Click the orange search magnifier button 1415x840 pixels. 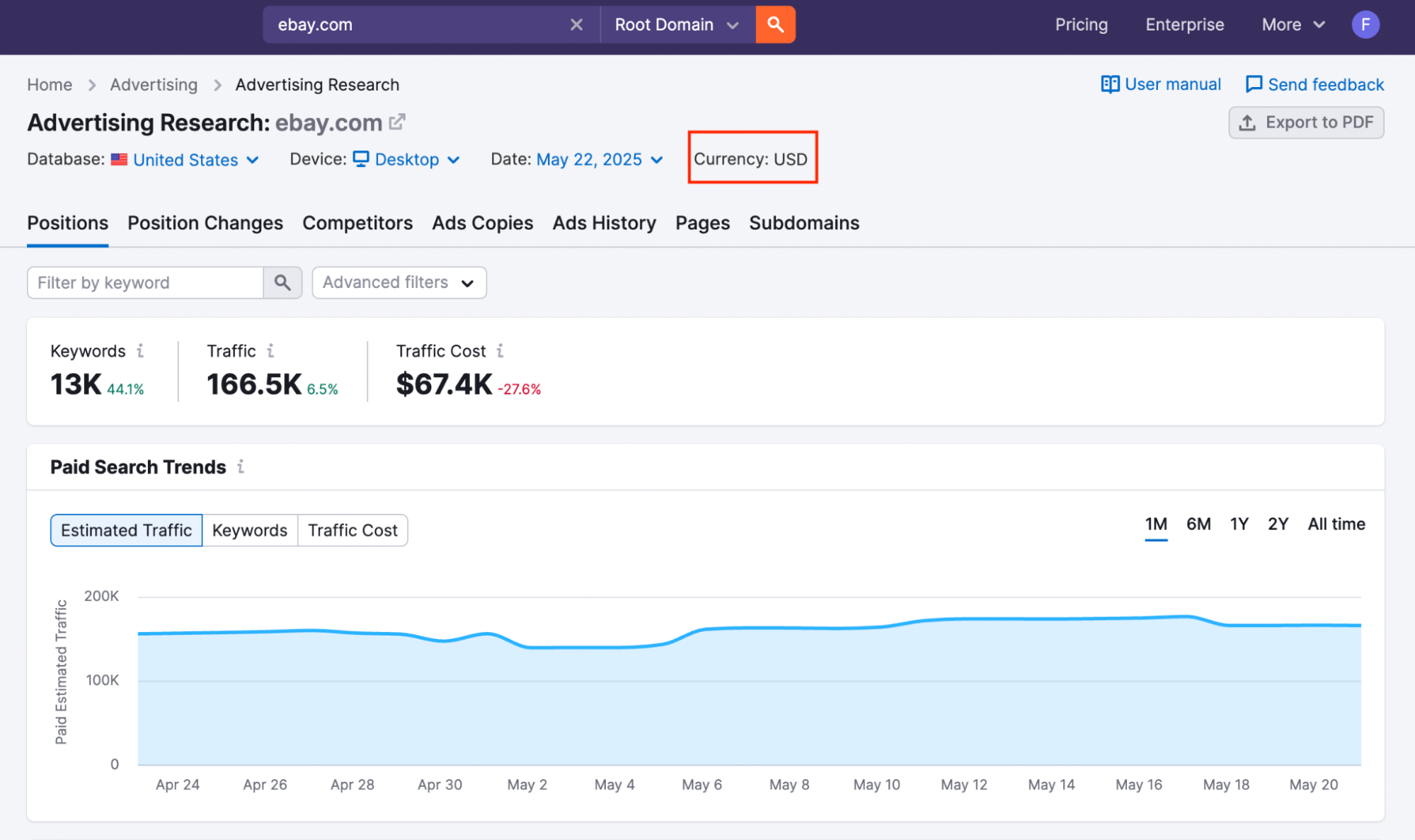click(x=775, y=25)
